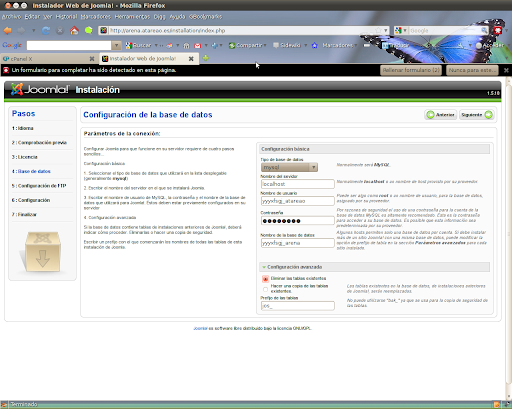Open the Editar menu

[x=32, y=16]
